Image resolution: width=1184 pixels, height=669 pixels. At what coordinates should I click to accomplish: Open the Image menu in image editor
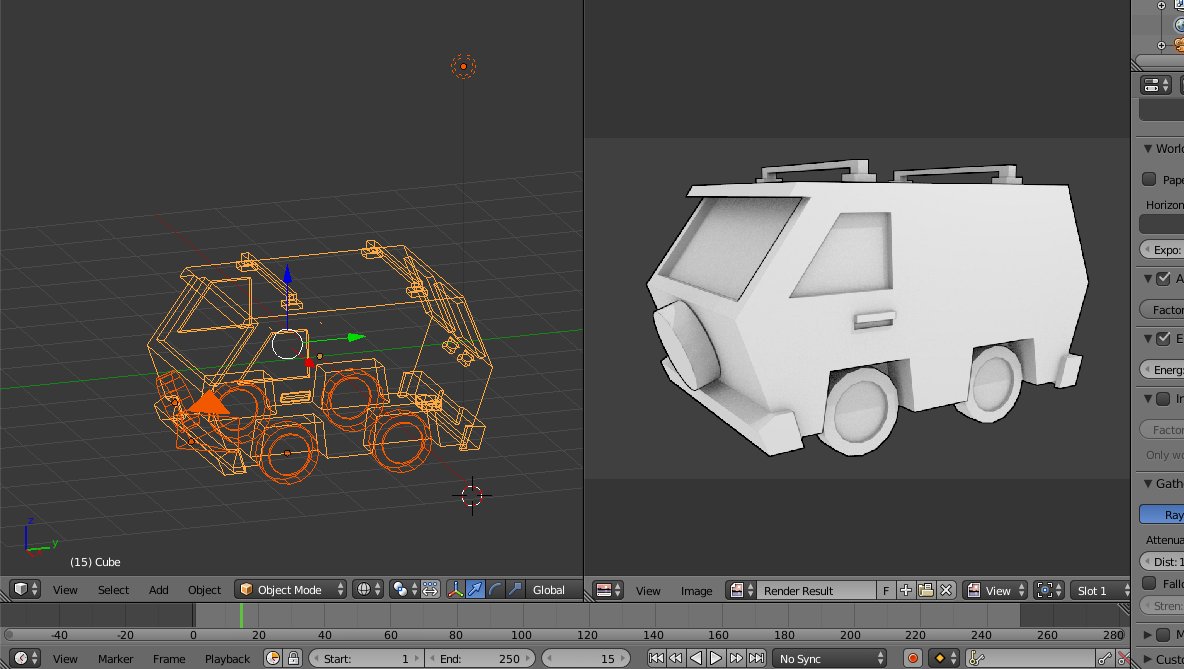click(696, 590)
